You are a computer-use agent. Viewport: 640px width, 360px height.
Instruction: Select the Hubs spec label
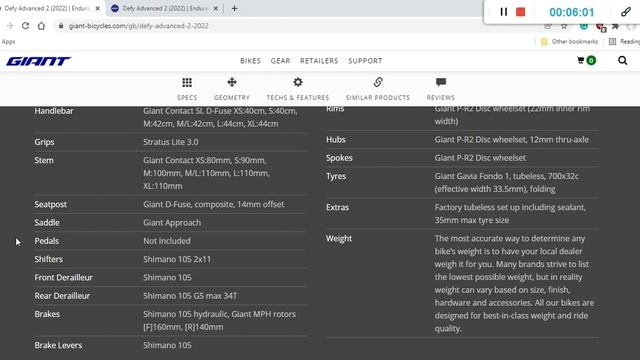click(336, 140)
